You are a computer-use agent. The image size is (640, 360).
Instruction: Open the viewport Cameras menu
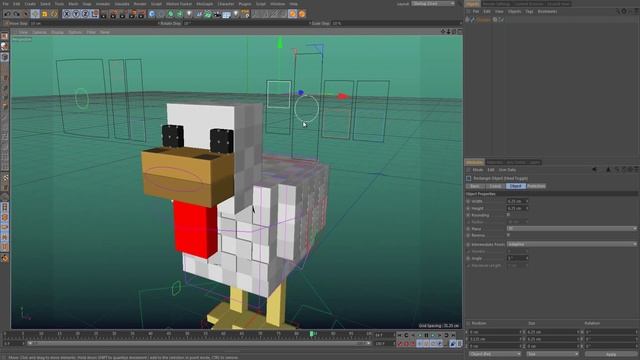coord(40,32)
